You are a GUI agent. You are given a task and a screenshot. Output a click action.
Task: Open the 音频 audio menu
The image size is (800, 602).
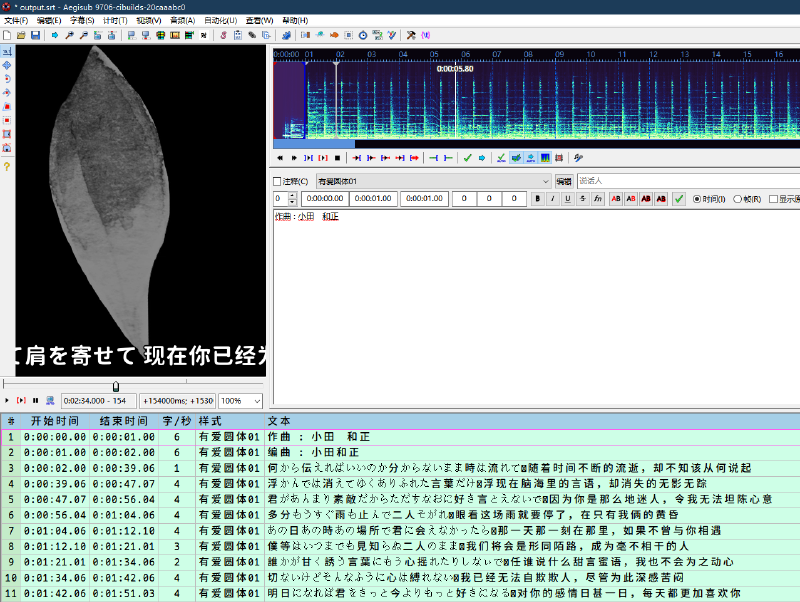[x=182, y=20]
